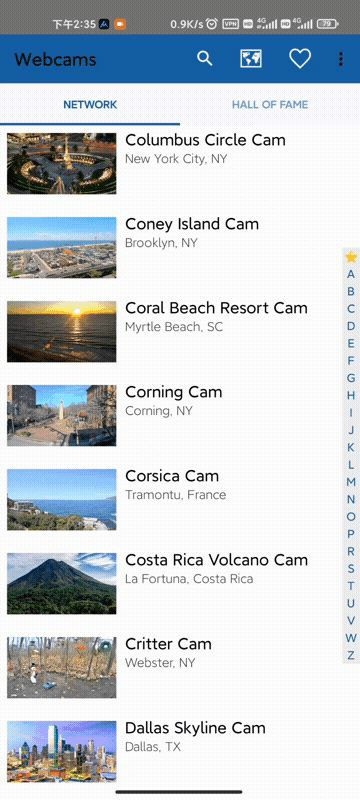Jump to letter D in alphabet index
Viewport: 360px width, 800px height.
(351, 326)
